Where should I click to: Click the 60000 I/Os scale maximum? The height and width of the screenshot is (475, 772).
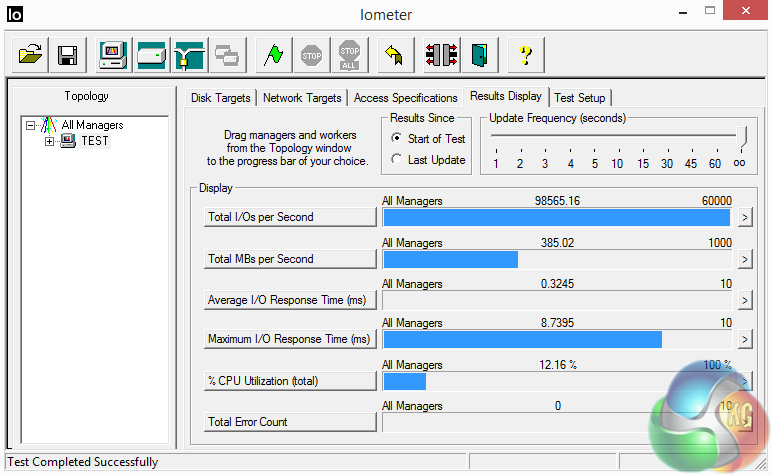(717, 201)
